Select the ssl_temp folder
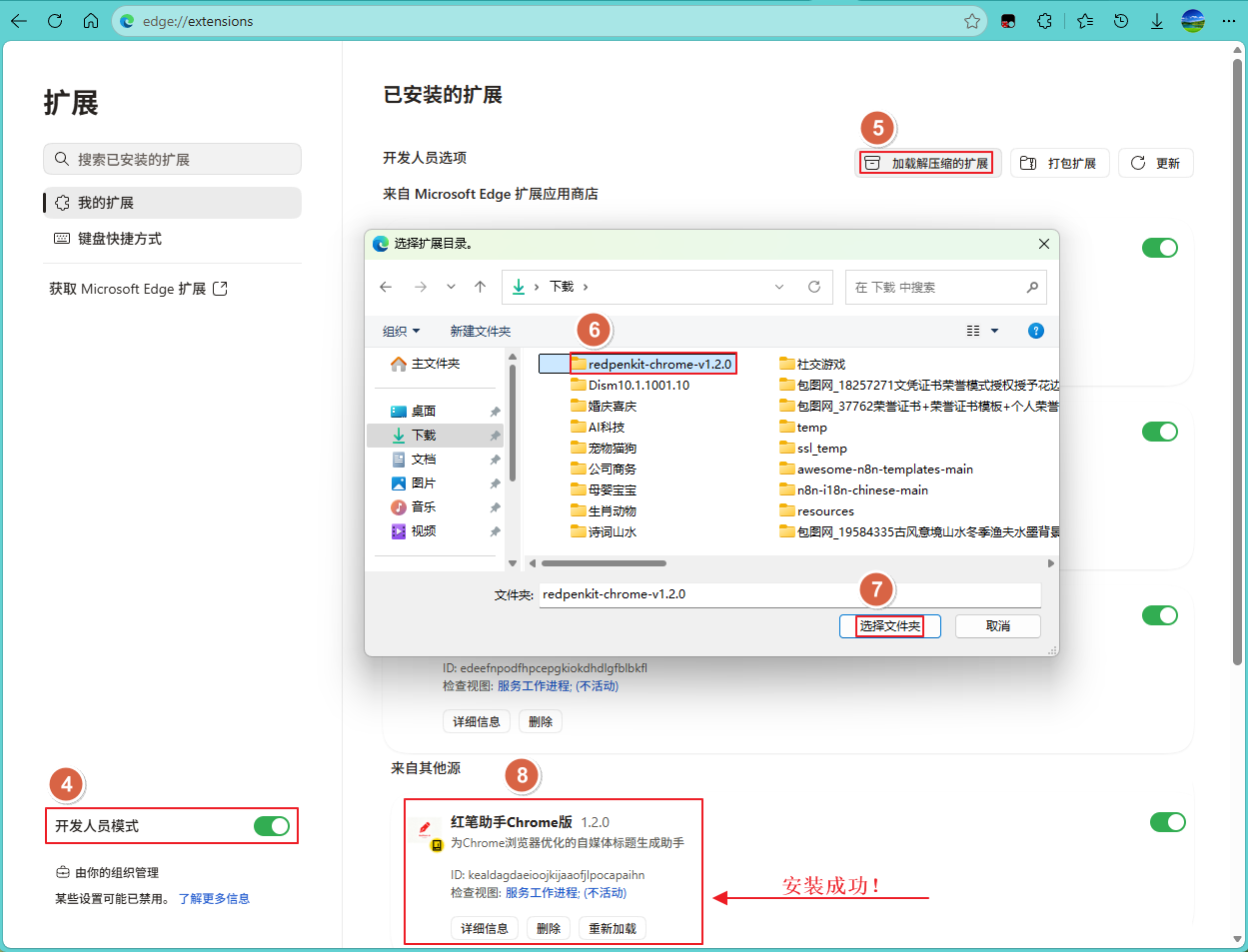Screen dimensions: 1248x952 tap(813, 448)
